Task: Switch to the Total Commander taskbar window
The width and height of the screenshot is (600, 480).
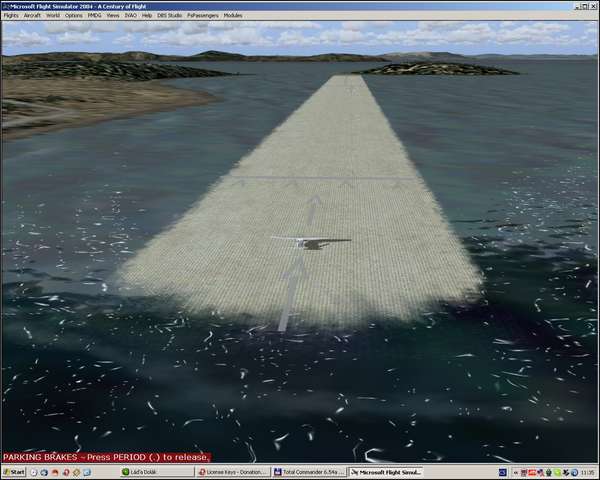Action: click(x=310, y=472)
